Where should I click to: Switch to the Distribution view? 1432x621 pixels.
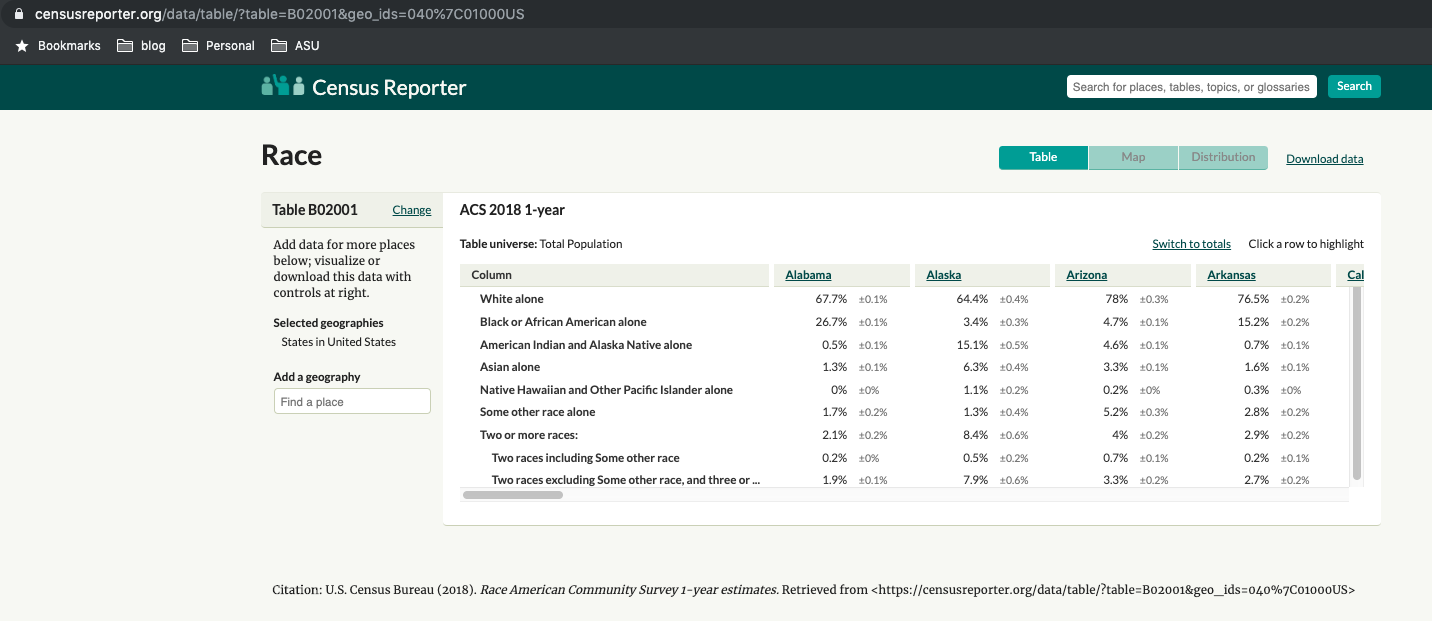point(1223,157)
